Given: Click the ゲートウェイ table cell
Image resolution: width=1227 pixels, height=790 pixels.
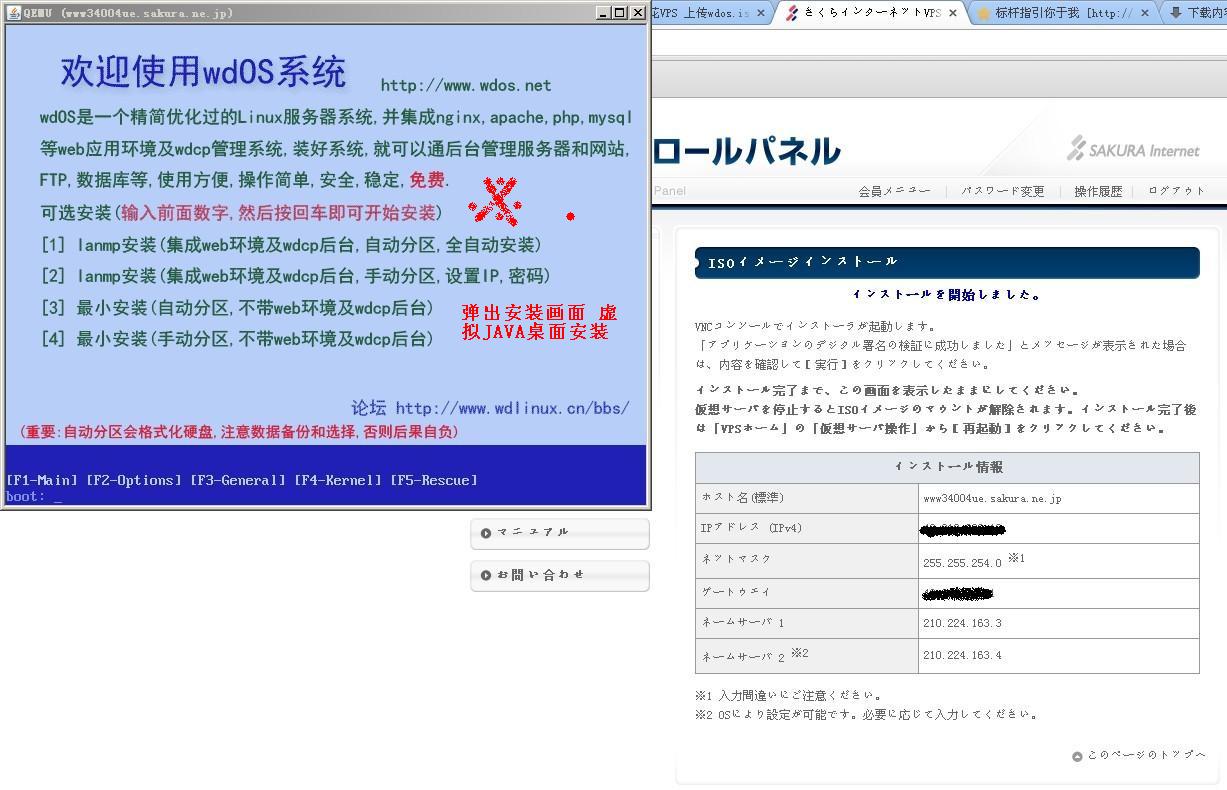Looking at the screenshot, I should tap(807, 592).
